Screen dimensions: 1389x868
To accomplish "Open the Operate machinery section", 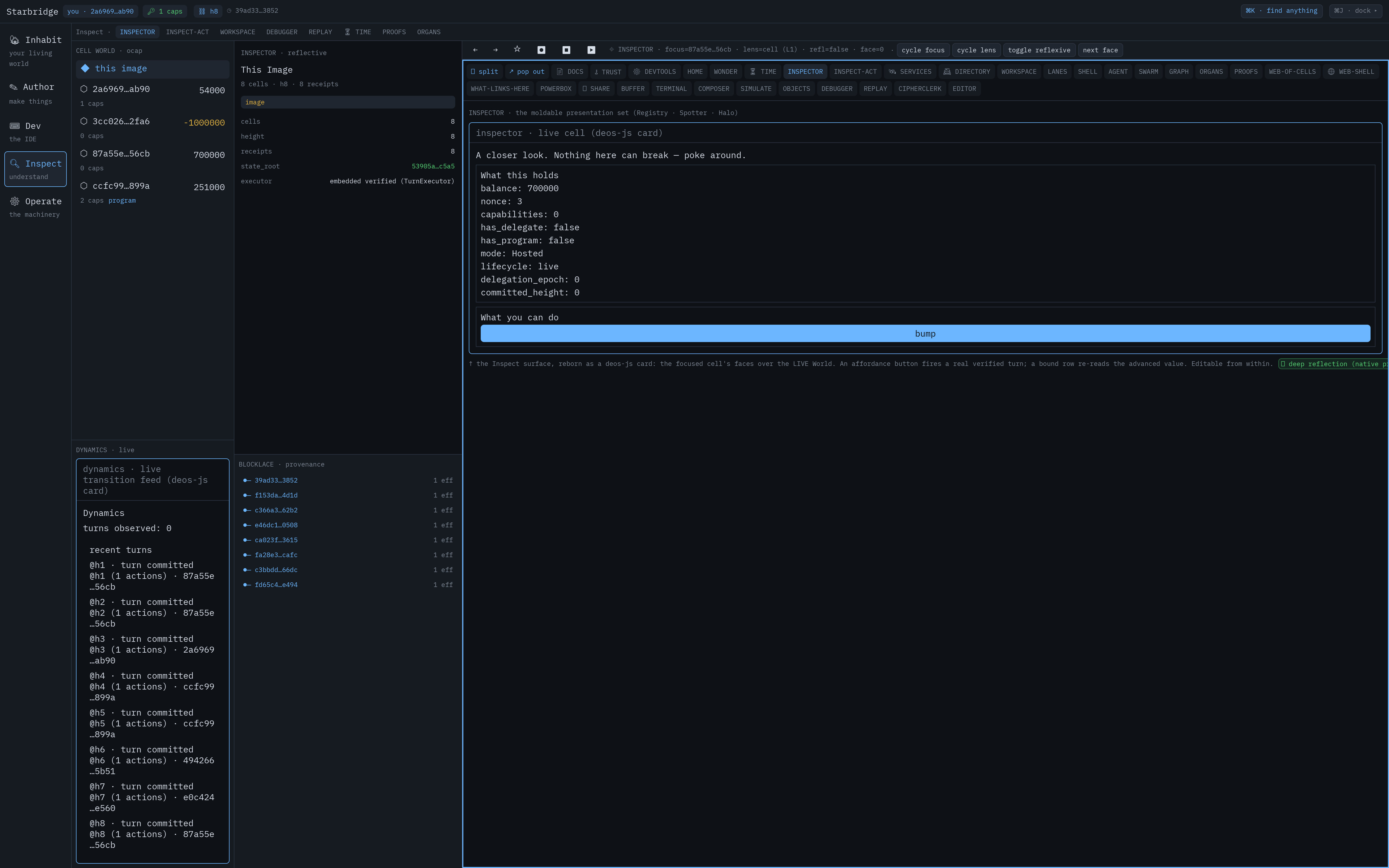I will pos(36,207).
